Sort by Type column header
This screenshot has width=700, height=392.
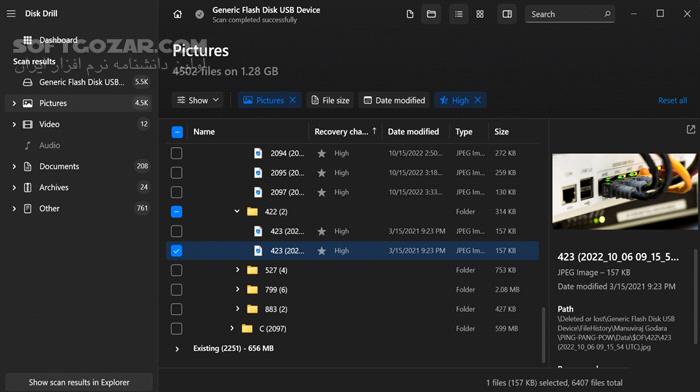[x=464, y=132]
